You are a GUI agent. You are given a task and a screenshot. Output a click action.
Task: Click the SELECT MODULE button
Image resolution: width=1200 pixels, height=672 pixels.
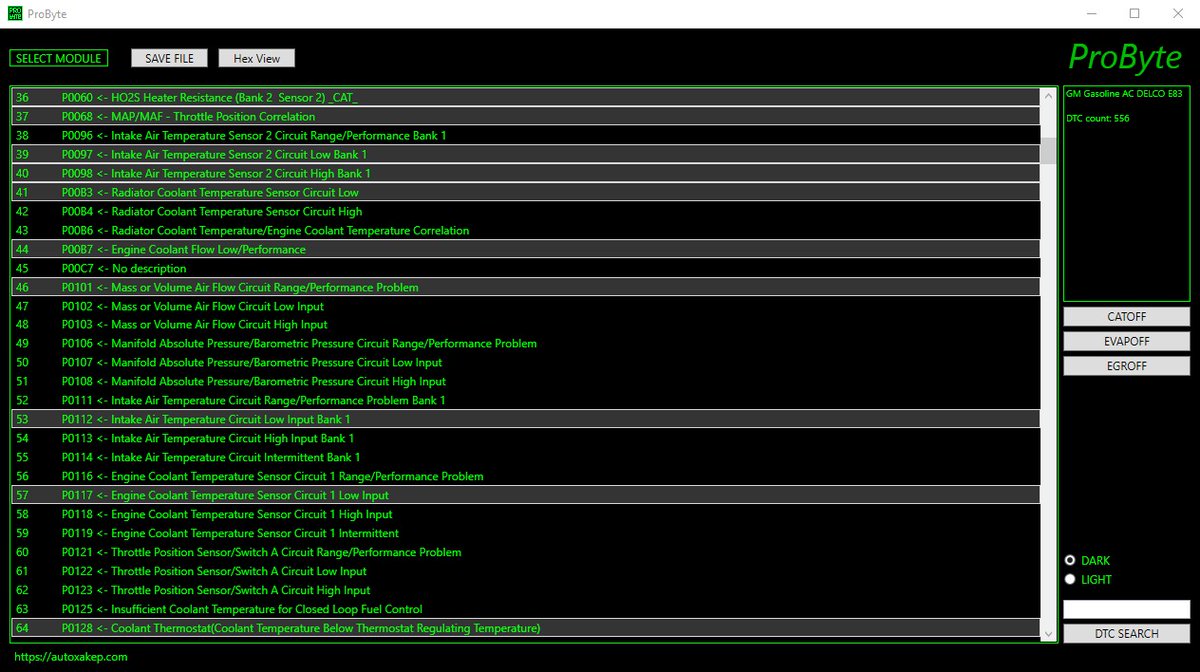click(x=58, y=58)
